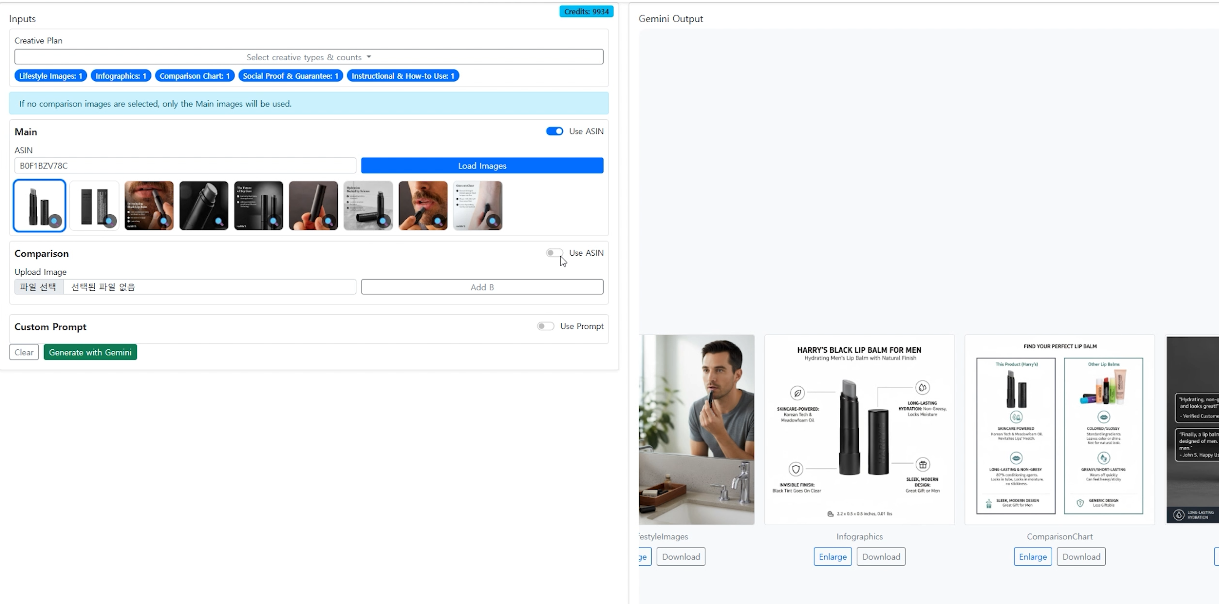Open Select creative types & counts dropdown
The height and width of the screenshot is (604, 1219).
[309, 57]
